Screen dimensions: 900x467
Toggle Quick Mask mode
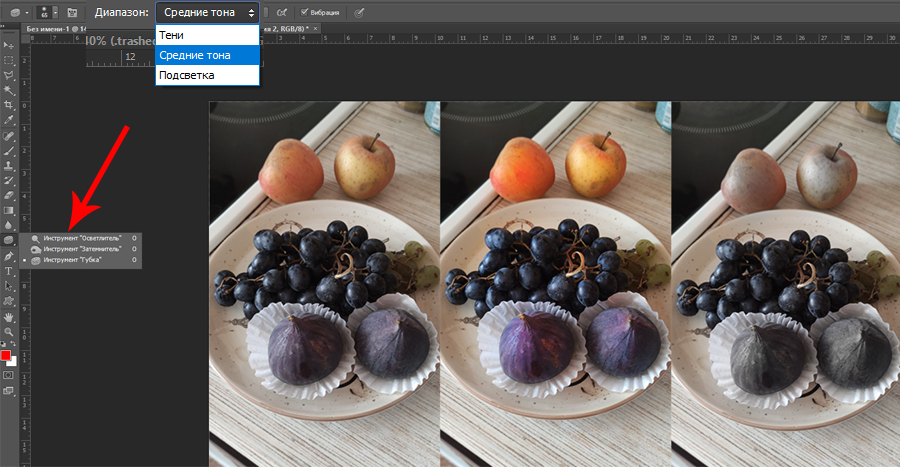click(8, 374)
